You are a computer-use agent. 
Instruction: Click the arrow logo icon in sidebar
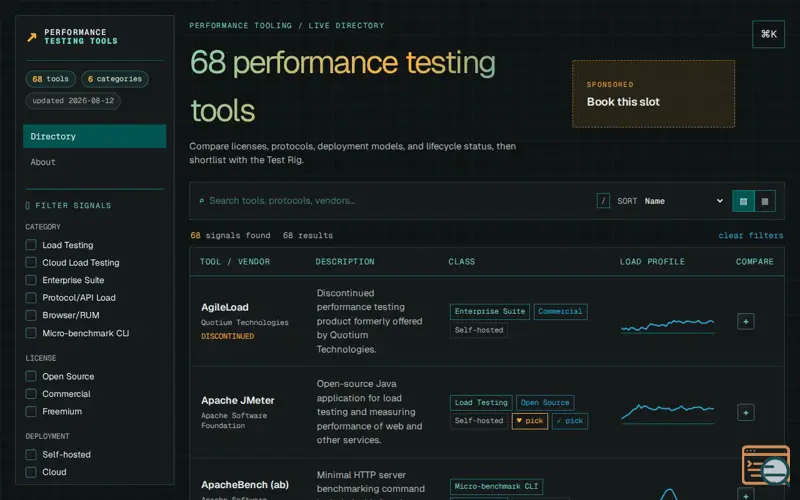32,37
